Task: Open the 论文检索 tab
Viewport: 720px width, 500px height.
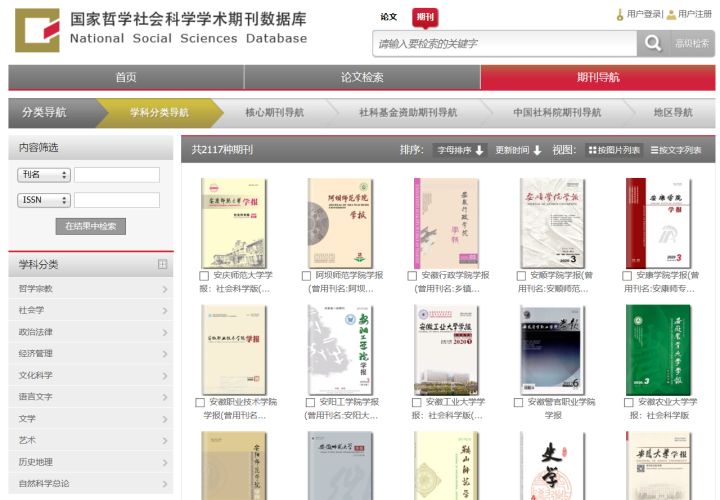Action: coord(362,77)
